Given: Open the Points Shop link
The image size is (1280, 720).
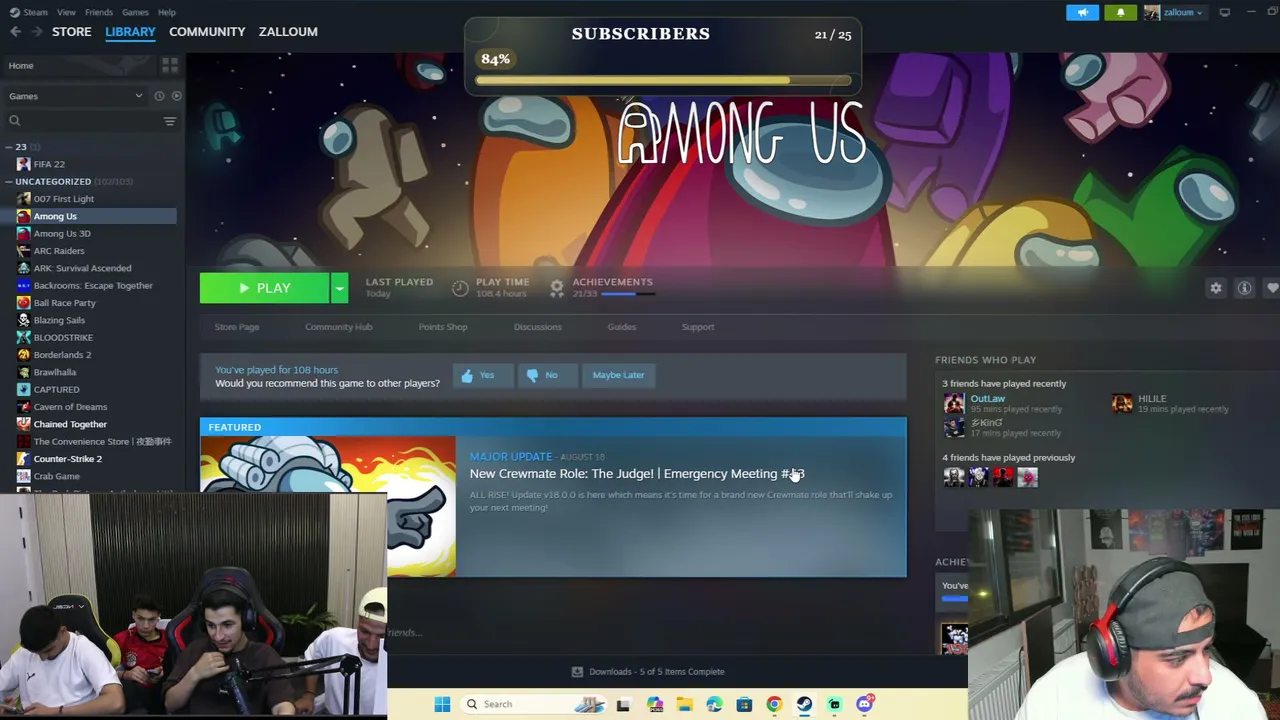Looking at the screenshot, I should click(443, 327).
